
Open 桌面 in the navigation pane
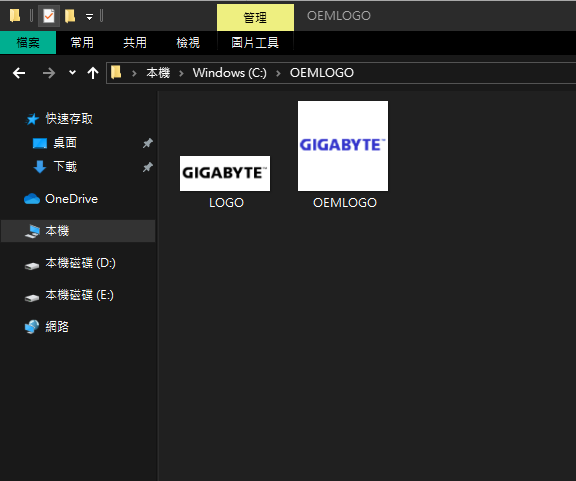pos(65,143)
